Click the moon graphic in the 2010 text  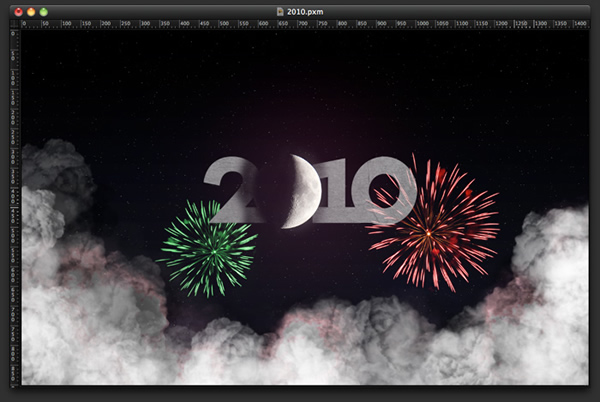(302, 191)
